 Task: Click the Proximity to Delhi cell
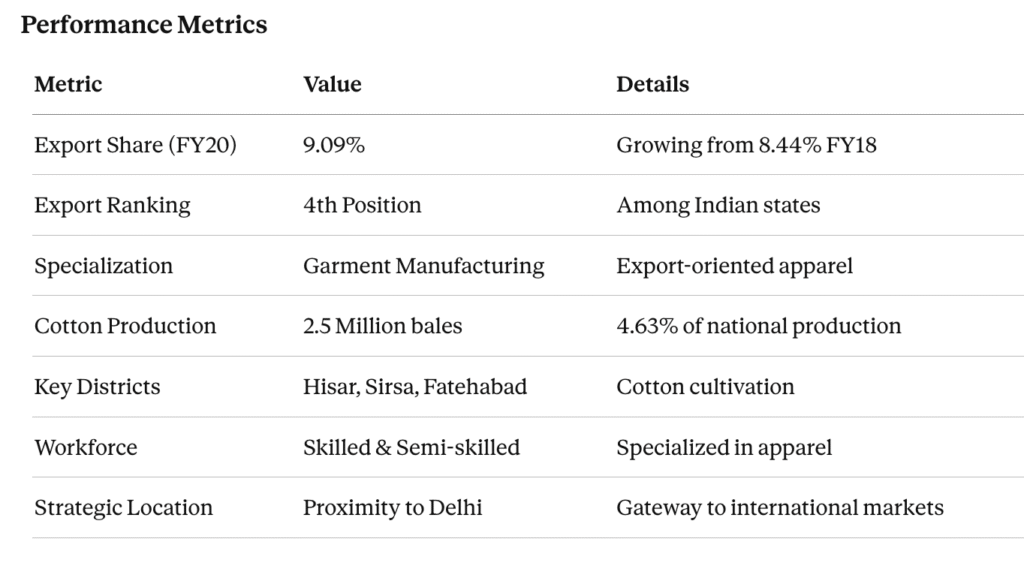click(x=392, y=507)
